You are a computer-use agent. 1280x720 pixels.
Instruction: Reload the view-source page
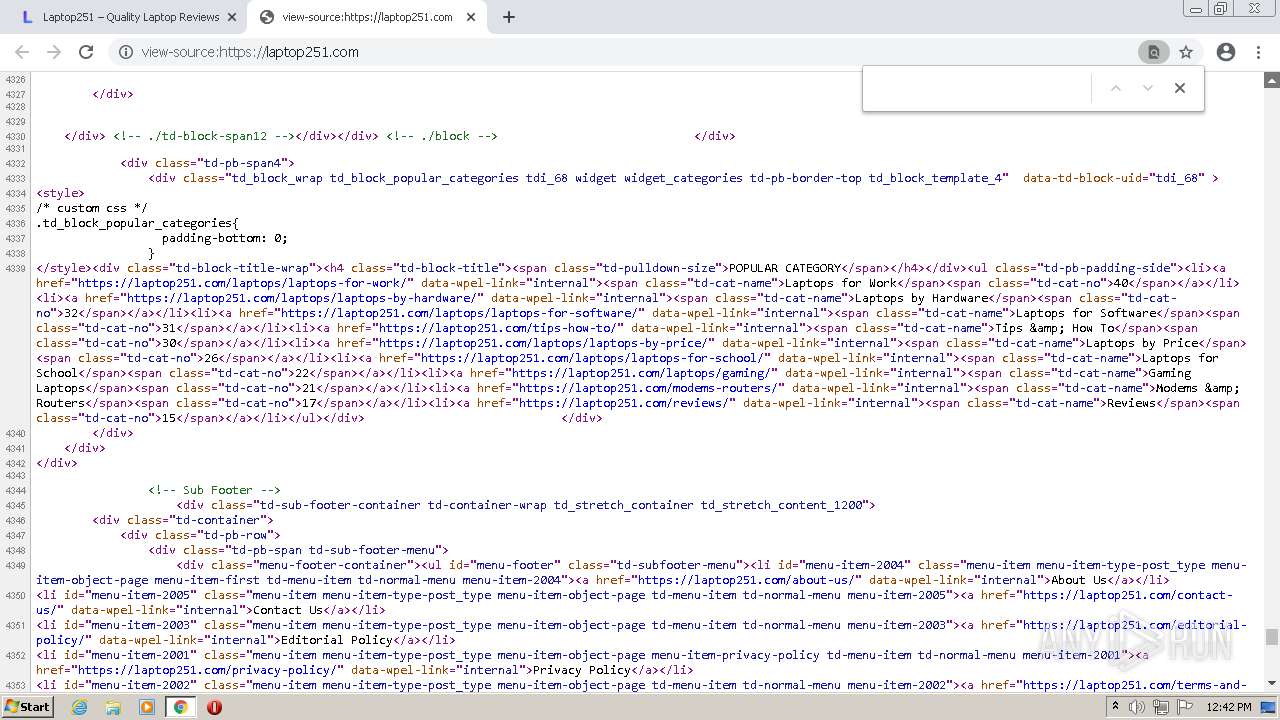tap(86, 52)
